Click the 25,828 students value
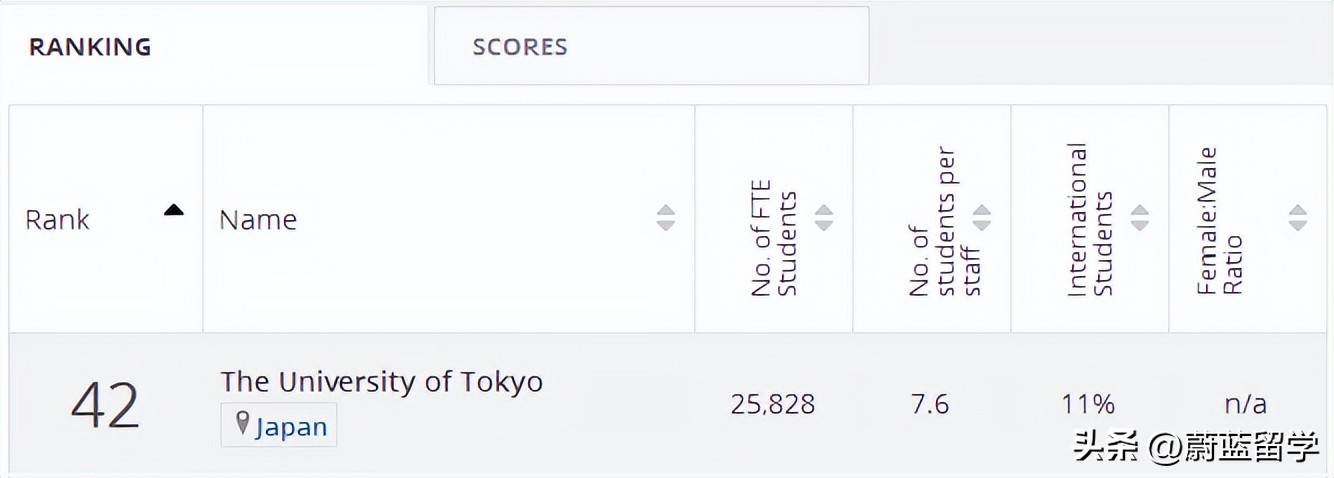The height and width of the screenshot is (478, 1334). [773, 404]
